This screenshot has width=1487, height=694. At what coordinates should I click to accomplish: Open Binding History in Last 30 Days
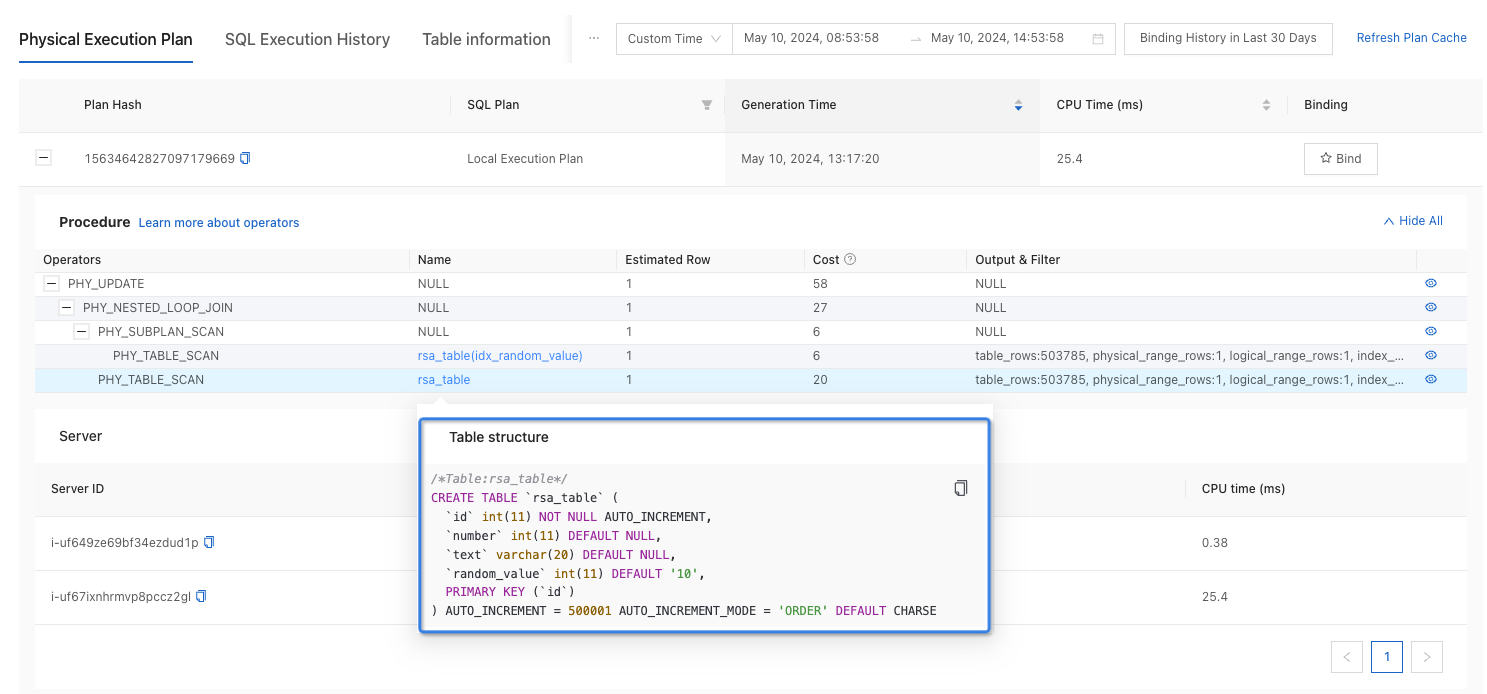point(1228,38)
